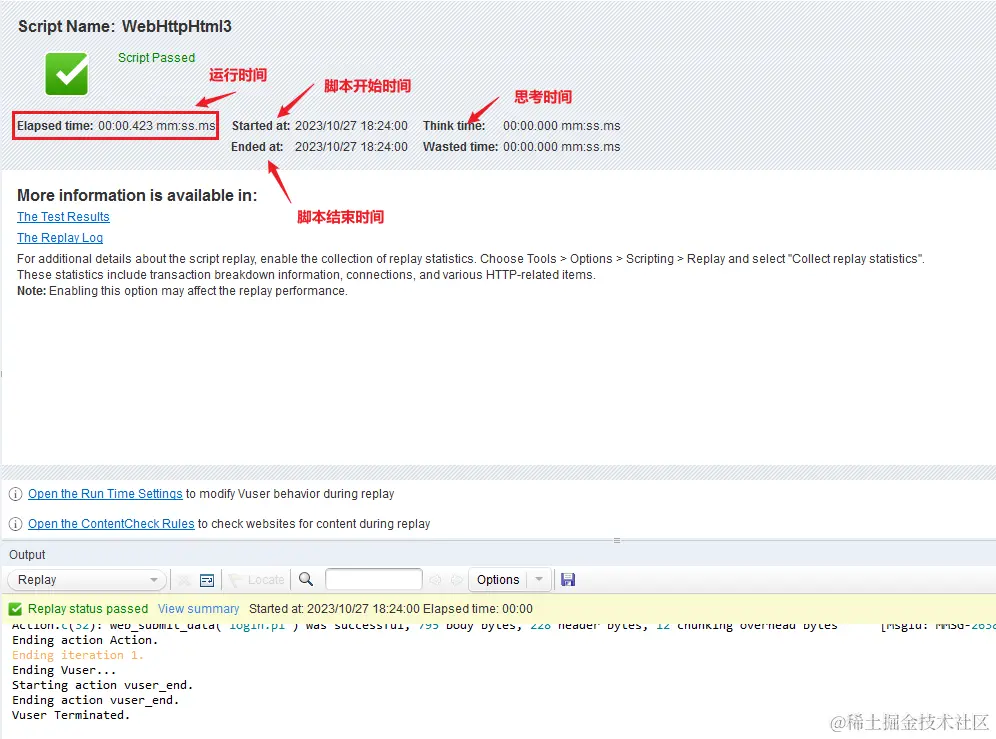Select the 'Starting action vuser_end.' log line
Screen dimensions: 996x739
tap(102, 685)
